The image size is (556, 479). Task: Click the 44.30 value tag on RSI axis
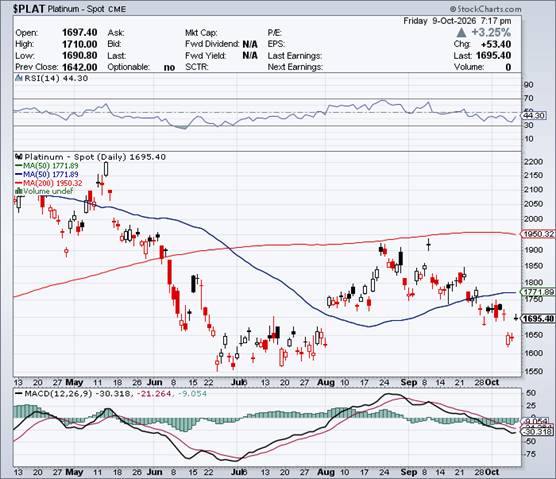534,116
